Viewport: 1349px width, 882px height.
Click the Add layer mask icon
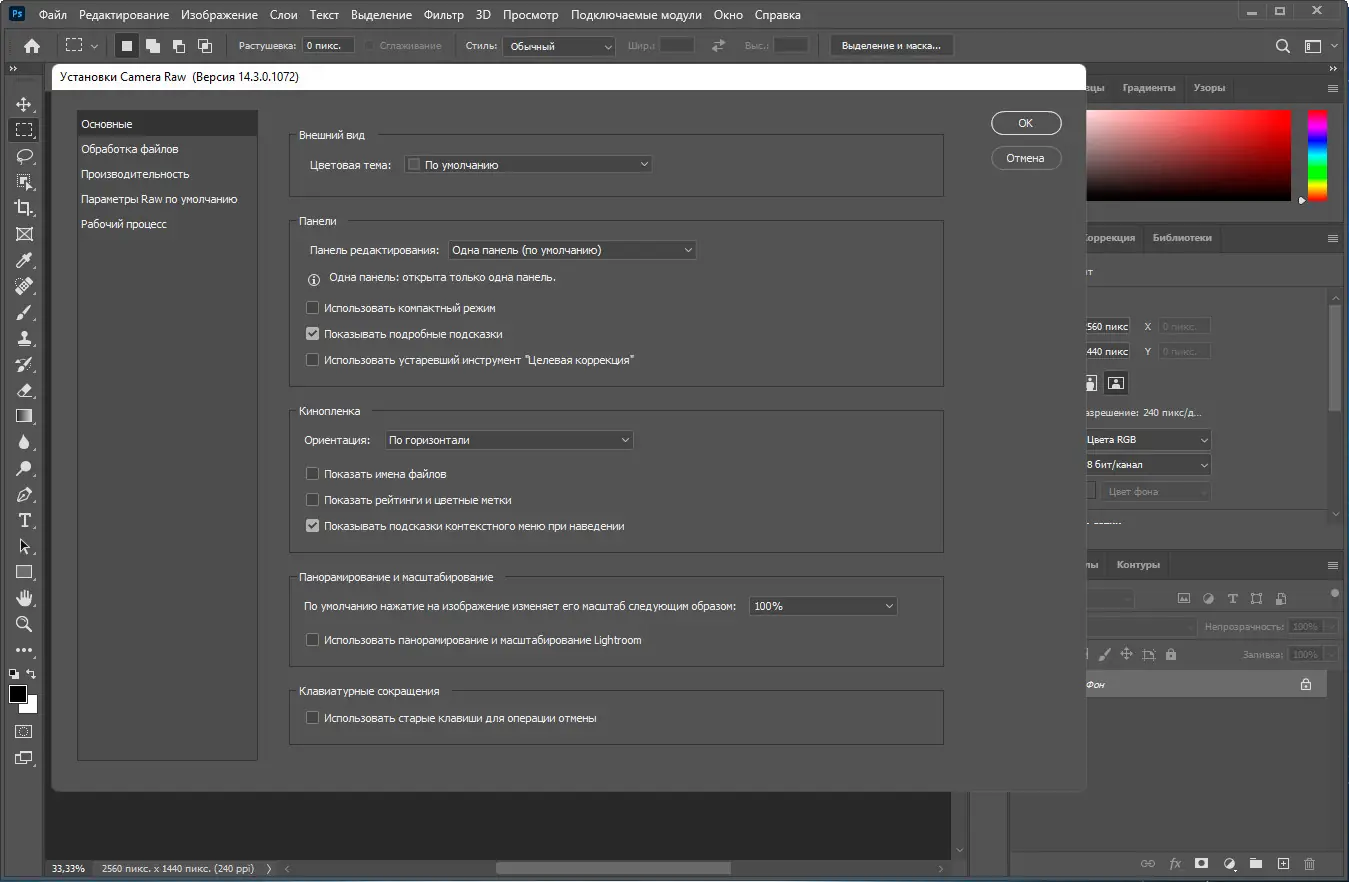[x=1202, y=863]
